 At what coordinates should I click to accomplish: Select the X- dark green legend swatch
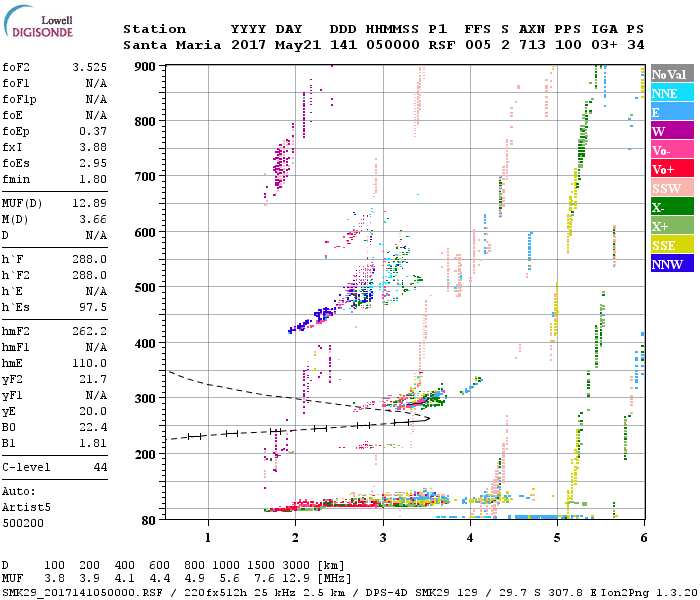672,207
